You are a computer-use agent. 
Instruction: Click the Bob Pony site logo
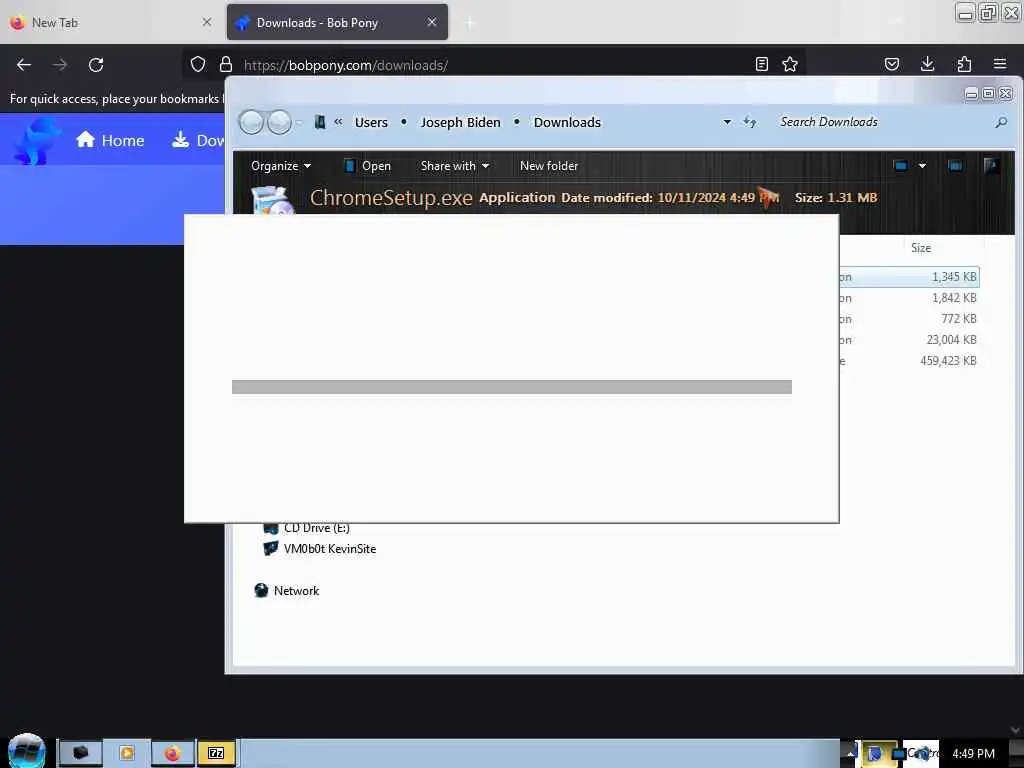coord(36,140)
